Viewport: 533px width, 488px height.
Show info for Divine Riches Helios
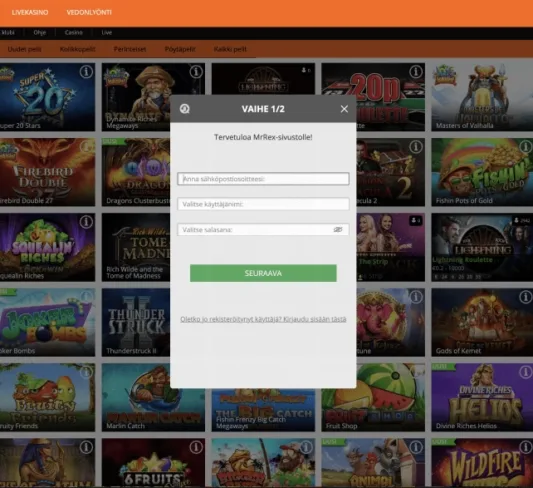point(526,372)
